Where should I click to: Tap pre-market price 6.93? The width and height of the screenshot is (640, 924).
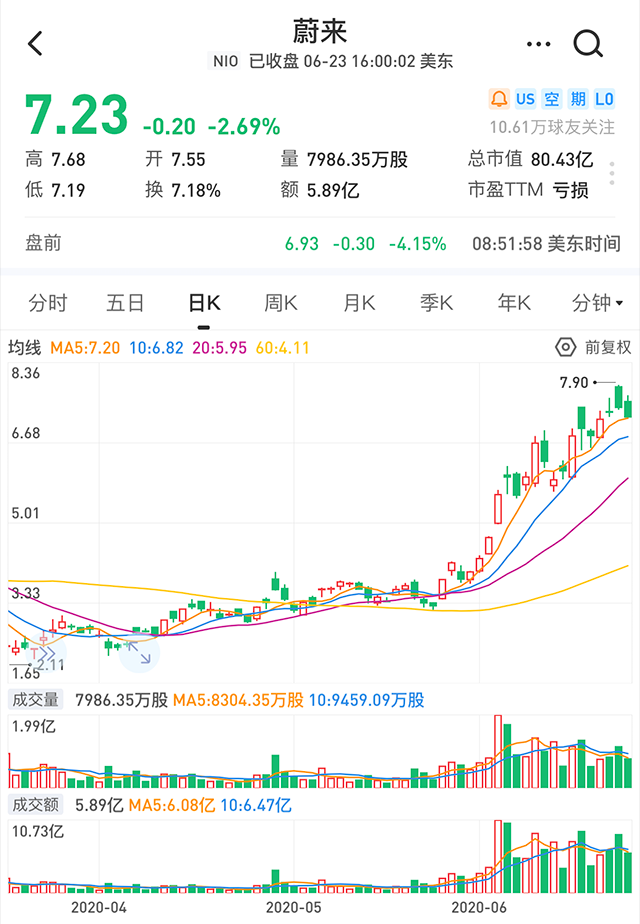(x=302, y=243)
